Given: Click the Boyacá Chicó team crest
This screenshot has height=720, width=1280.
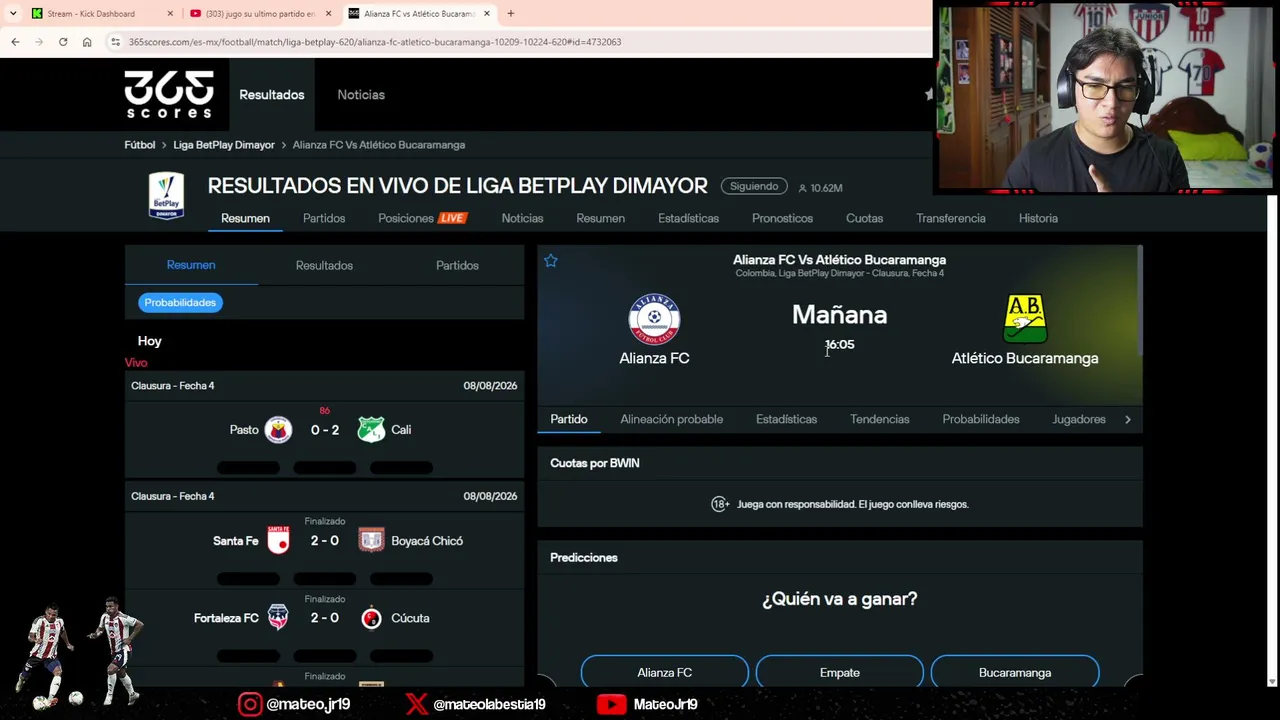Looking at the screenshot, I should pos(371,541).
